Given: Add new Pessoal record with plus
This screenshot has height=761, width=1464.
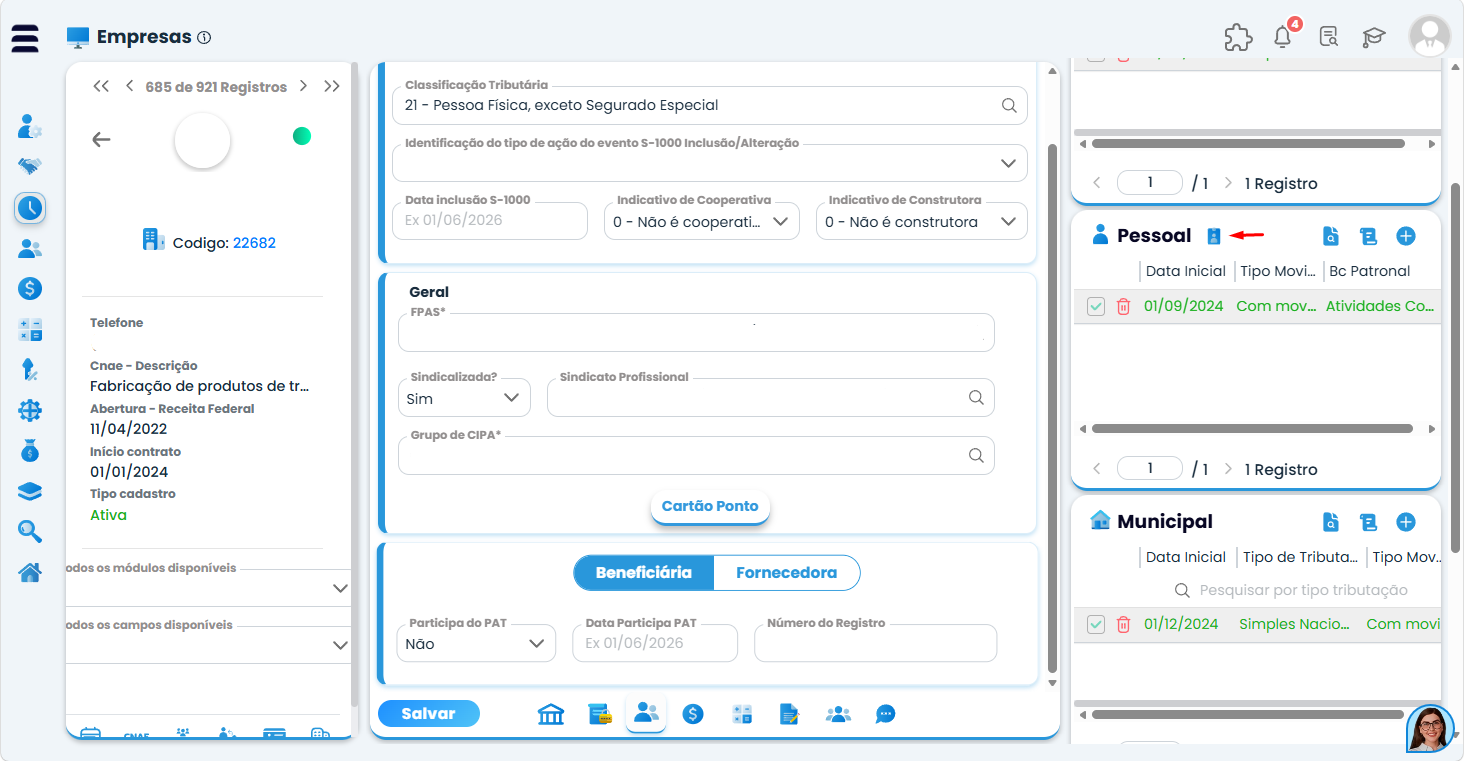Looking at the screenshot, I should 1405,236.
